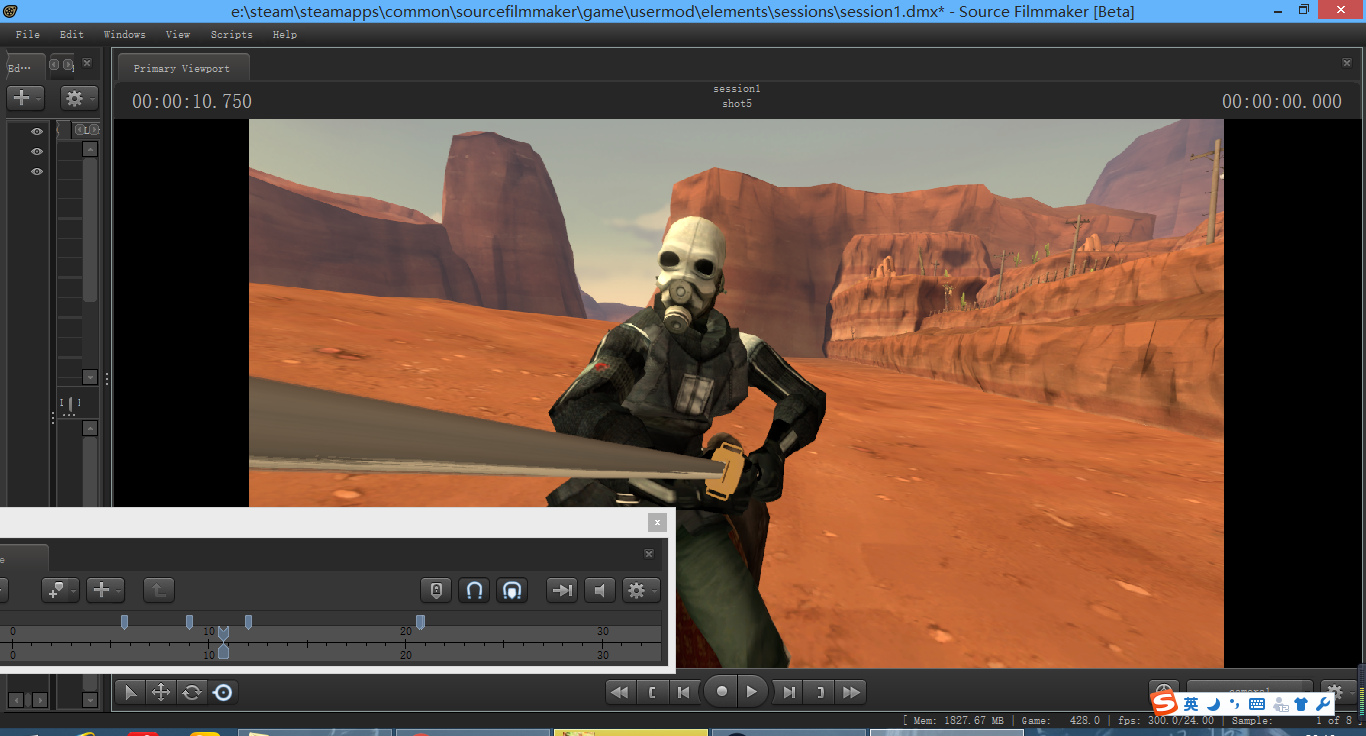Click the timeline bookmark near frame 20
The image size is (1366, 736).
(420, 622)
